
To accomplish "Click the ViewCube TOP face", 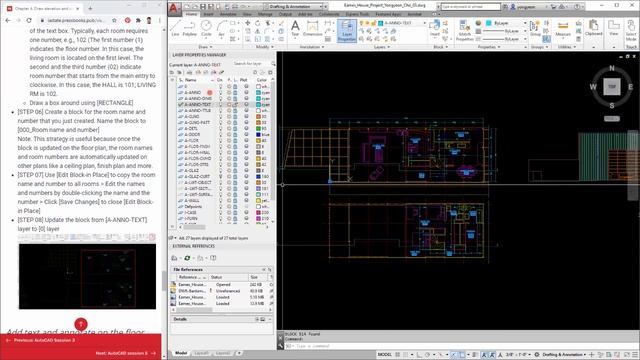I will click(x=612, y=87).
